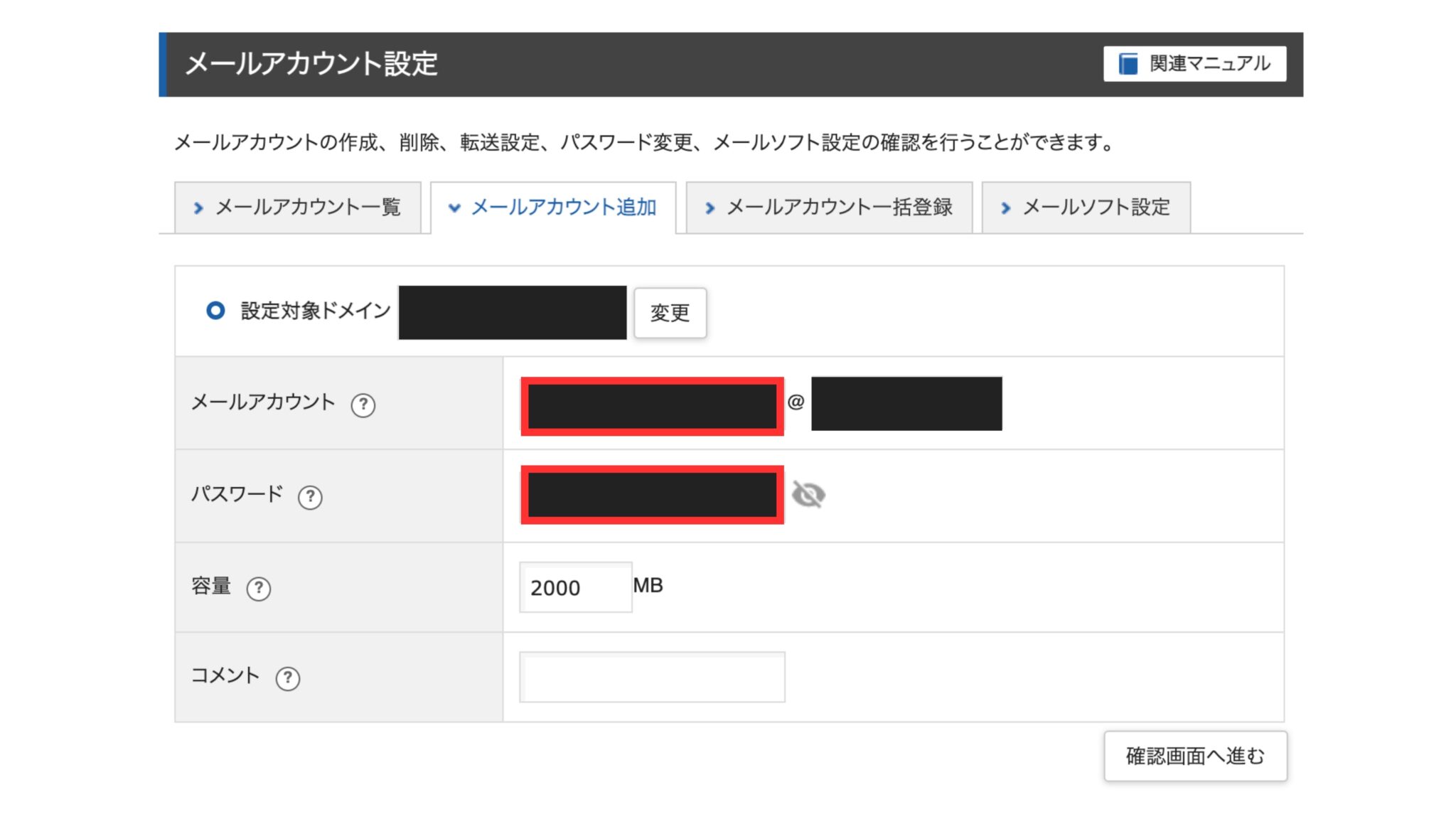This screenshot has height=819, width=1456.
Task: Click question mark icon next to 容量
Action: click(258, 588)
